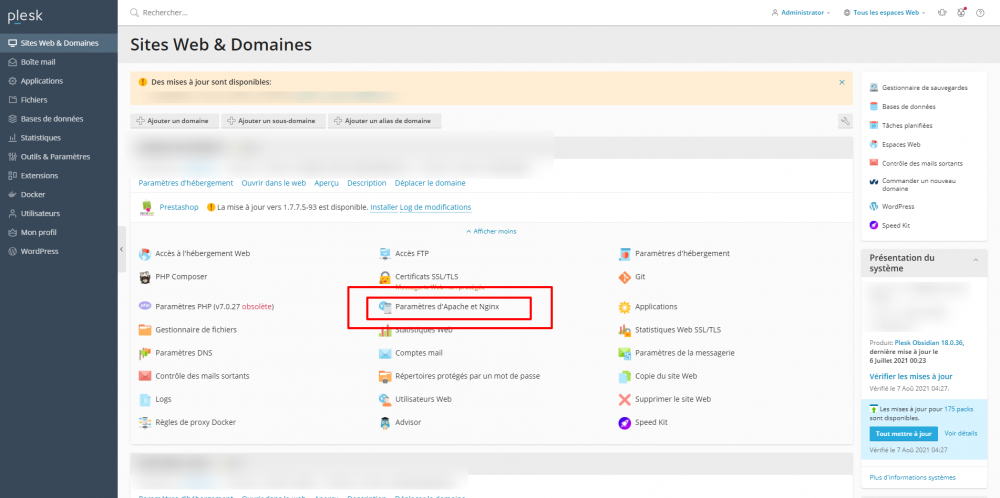
Task: Click Supprimer le site Web
Action: [673, 399]
